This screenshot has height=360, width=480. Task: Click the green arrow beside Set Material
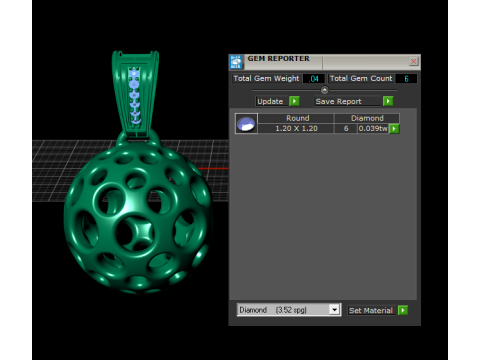(403, 310)
